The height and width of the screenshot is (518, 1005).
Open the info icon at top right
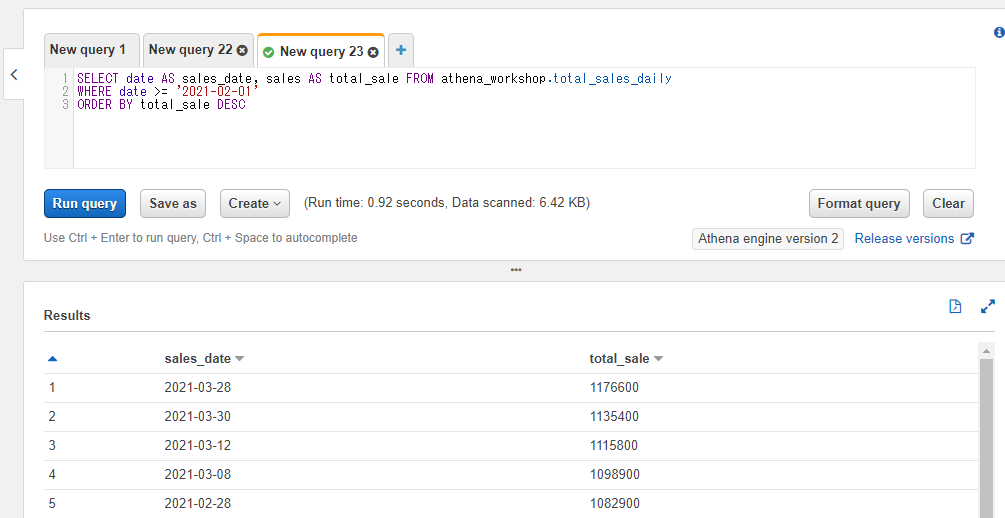pyautogui.click(x=999, y=33)
